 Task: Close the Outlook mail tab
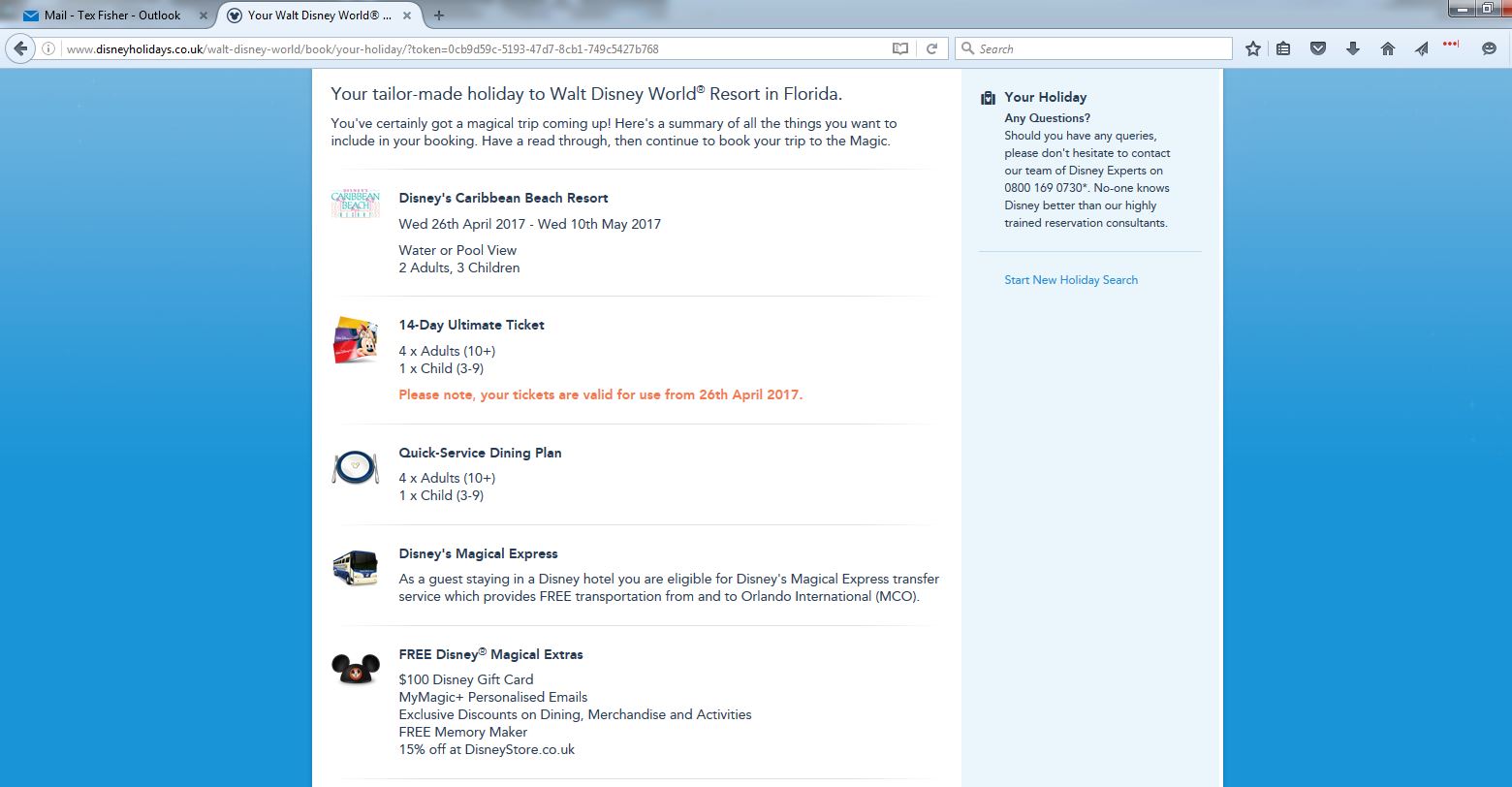[204, 16]
